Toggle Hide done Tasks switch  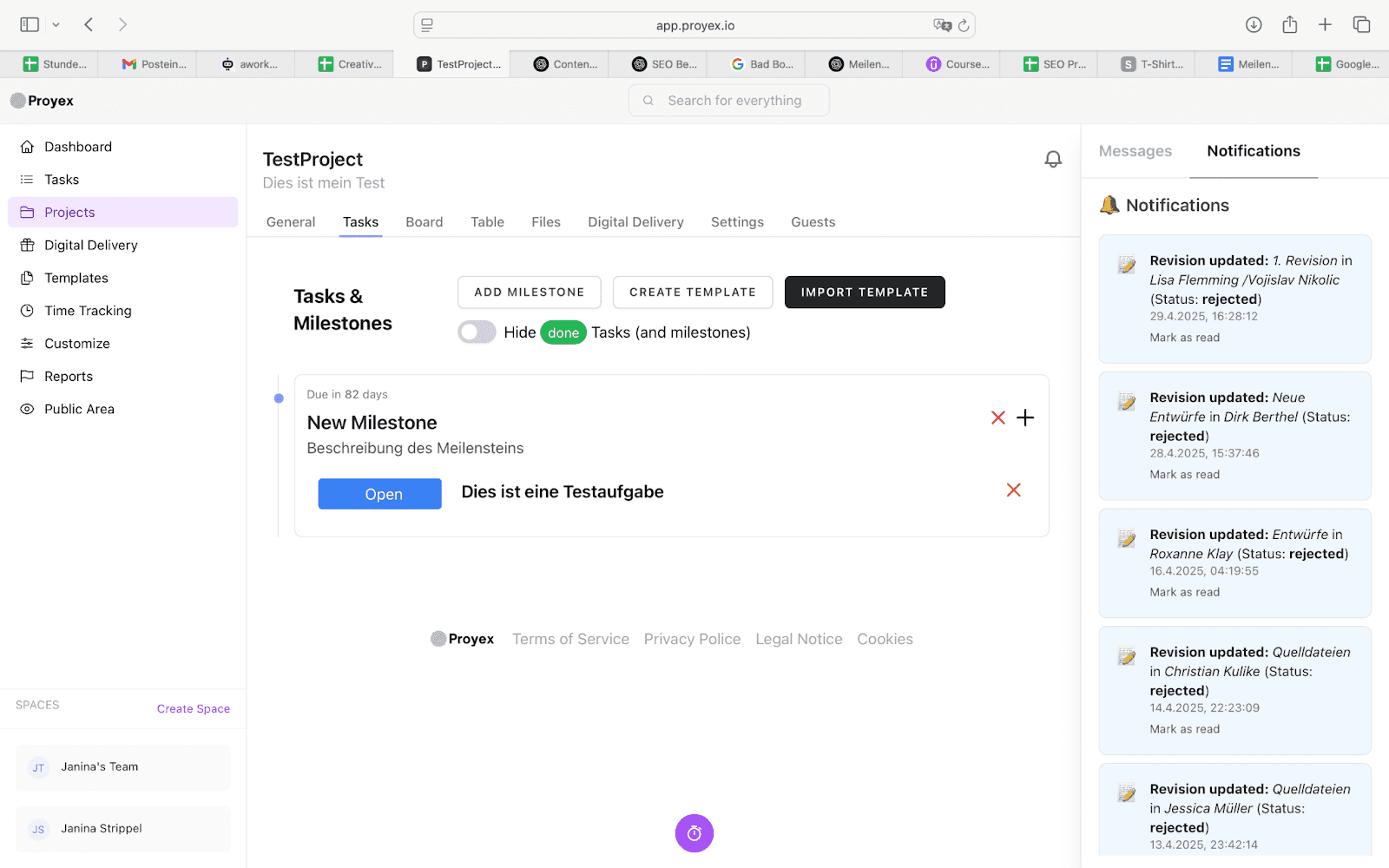(477, 332)
